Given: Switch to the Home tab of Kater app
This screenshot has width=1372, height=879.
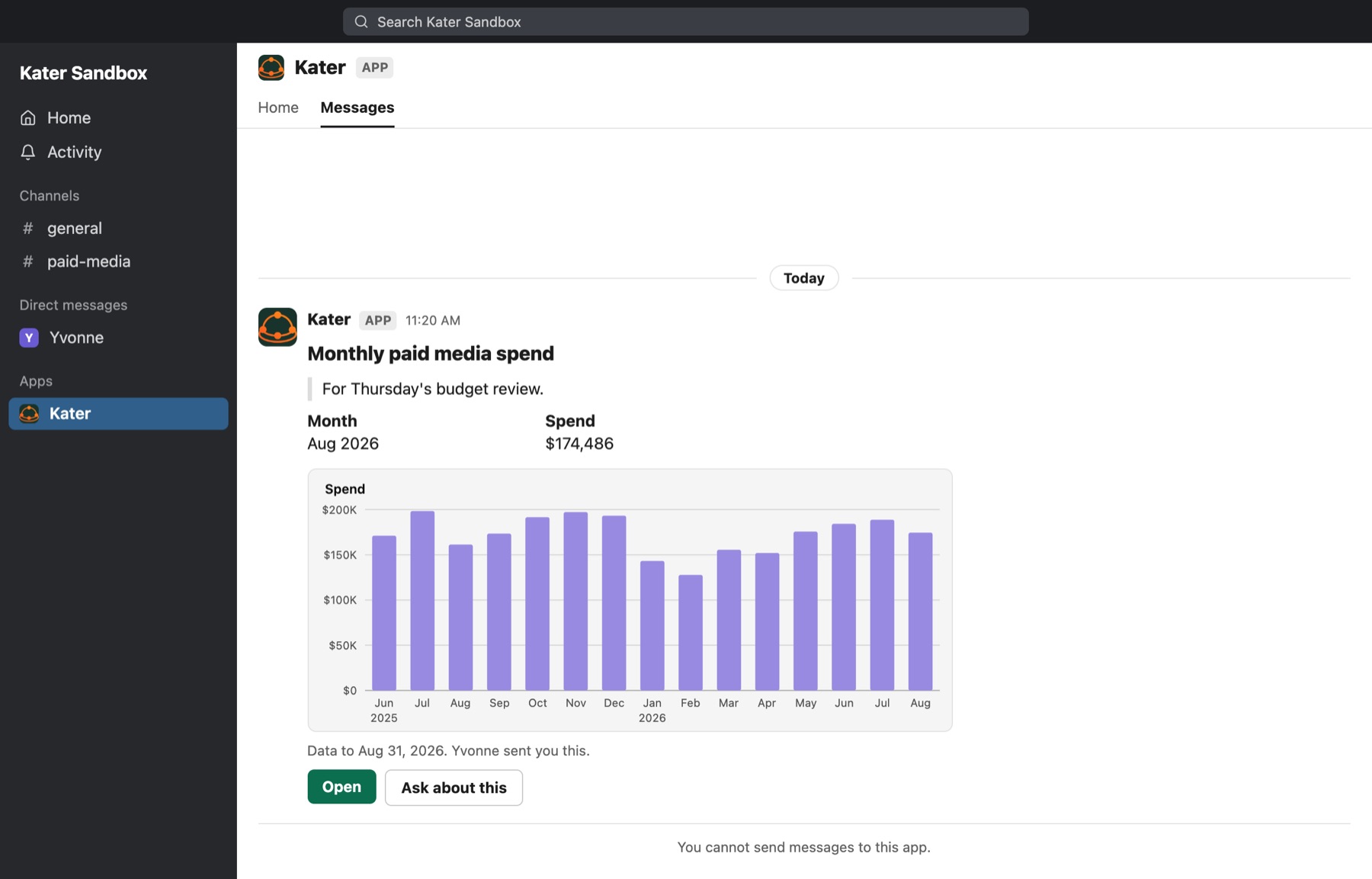Looking at the screenshot, I should (278, 107).
